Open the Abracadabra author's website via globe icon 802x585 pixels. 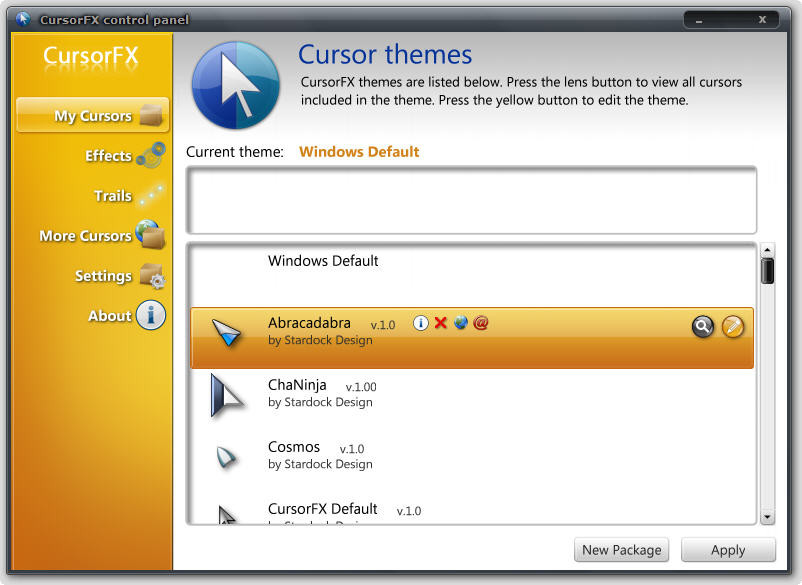[461, 323]
